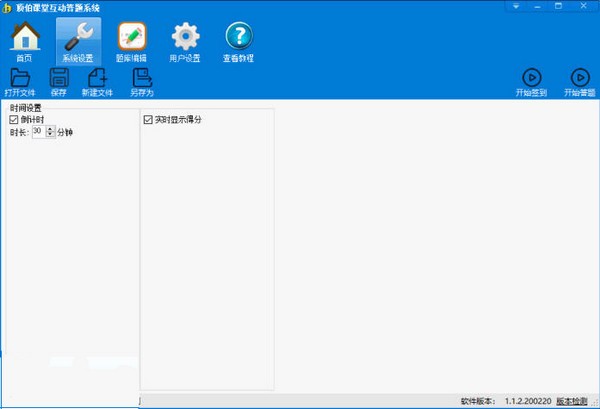
Task: Decrease the 时长 duration spinner value
Action: click(50, 134)
